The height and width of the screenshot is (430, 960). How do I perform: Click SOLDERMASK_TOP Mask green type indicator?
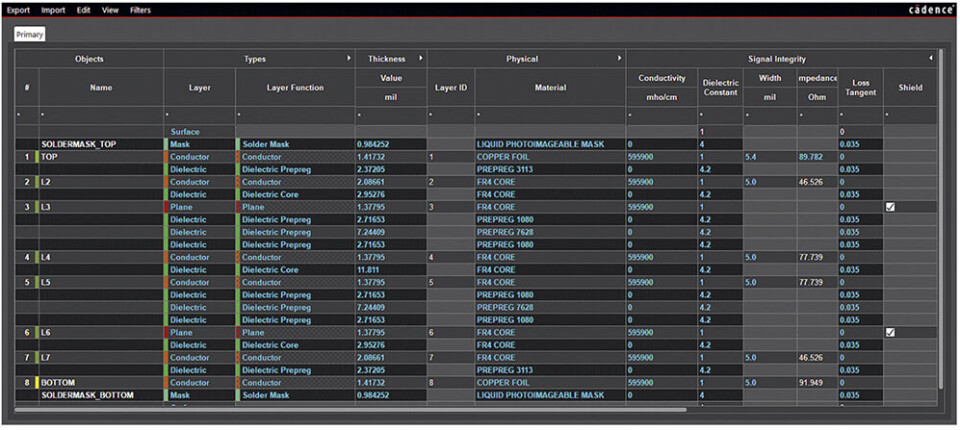point(167,144)
